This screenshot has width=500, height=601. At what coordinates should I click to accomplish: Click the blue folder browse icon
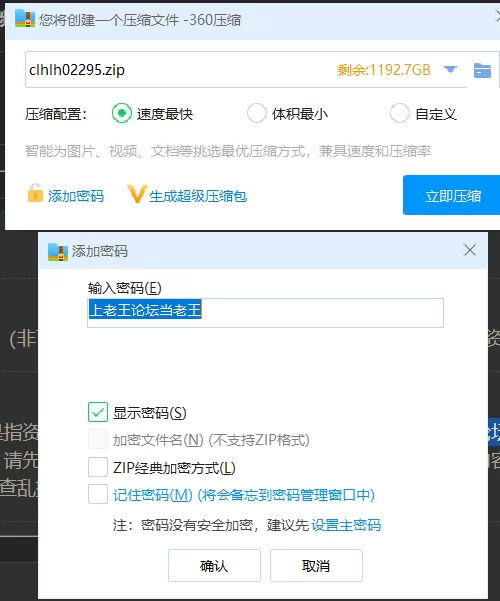482,71
